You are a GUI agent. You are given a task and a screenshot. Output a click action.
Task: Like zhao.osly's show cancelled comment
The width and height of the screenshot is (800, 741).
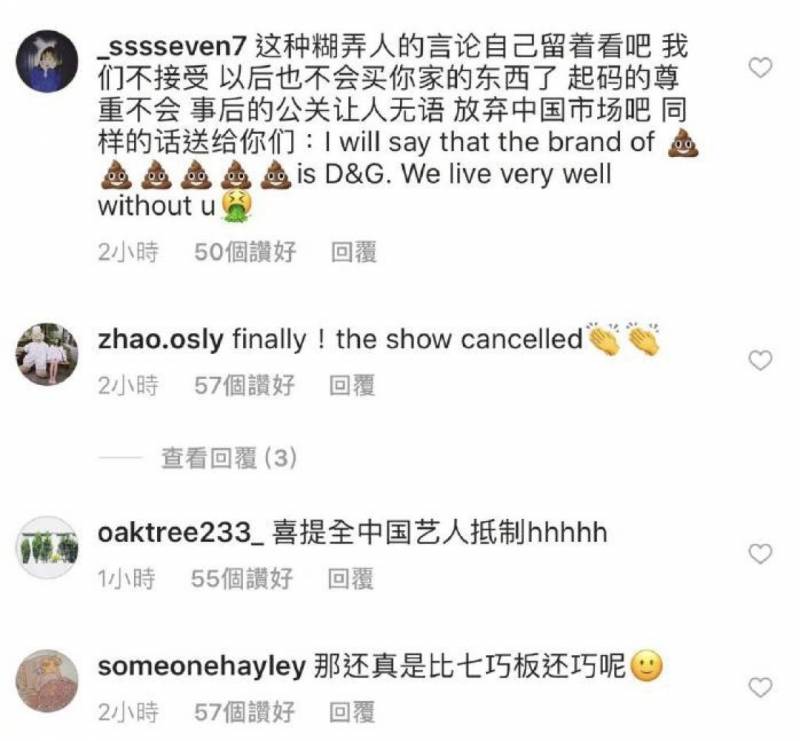point(760,360)
